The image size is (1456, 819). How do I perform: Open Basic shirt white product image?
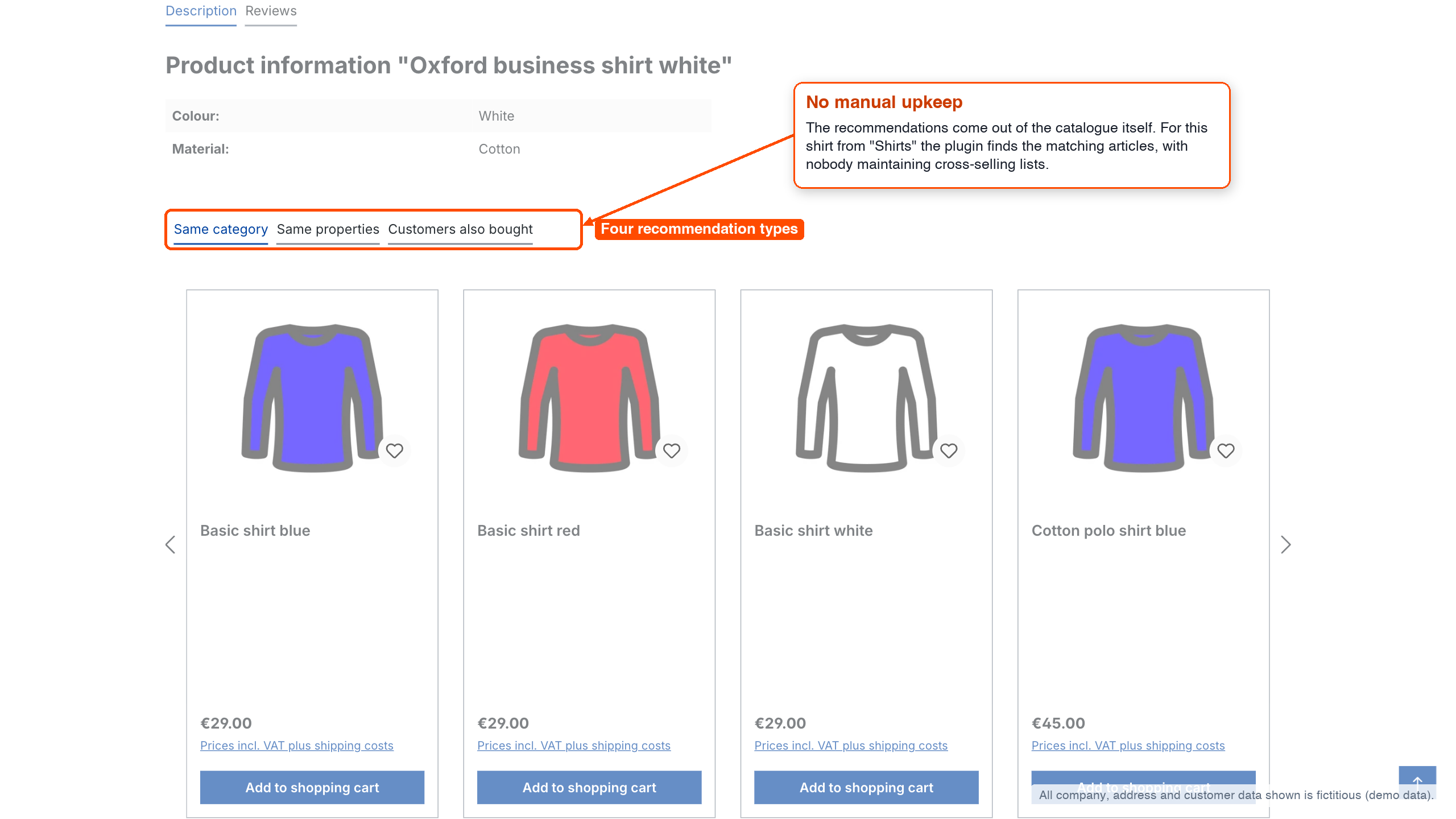866,398
